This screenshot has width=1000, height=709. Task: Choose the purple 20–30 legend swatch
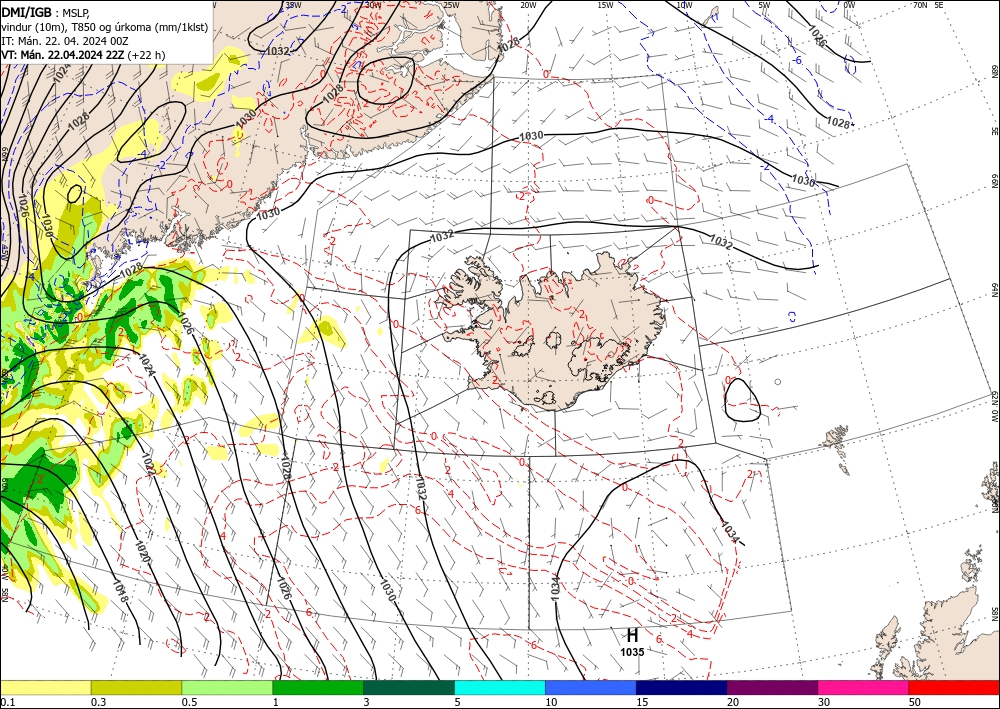click(772, 687)
